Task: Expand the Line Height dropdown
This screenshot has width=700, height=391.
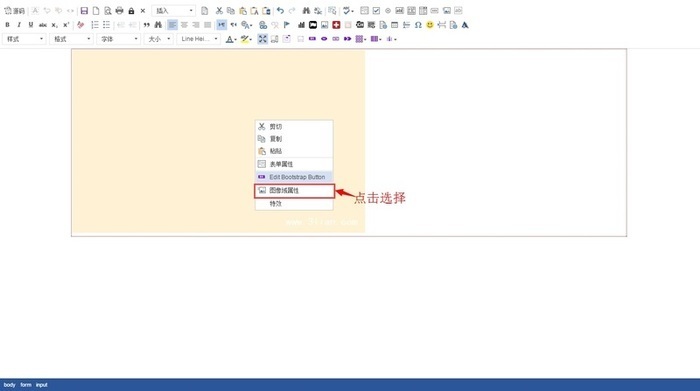Action: coord(198,39)
